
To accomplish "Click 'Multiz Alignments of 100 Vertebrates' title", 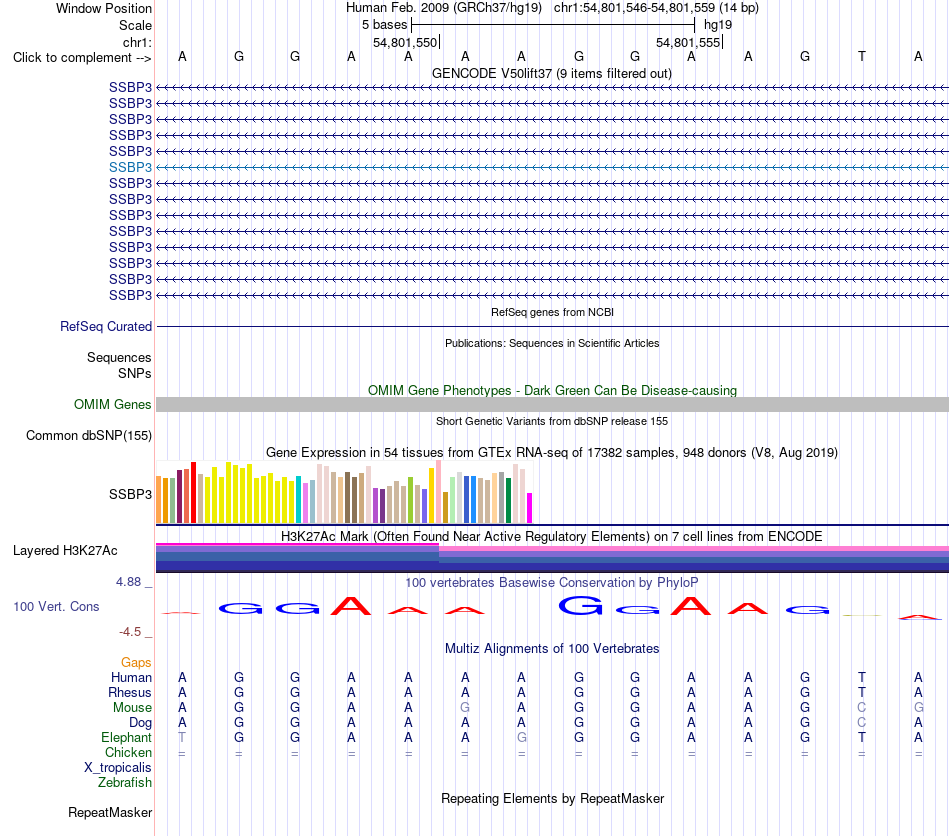I will (552, 648).
